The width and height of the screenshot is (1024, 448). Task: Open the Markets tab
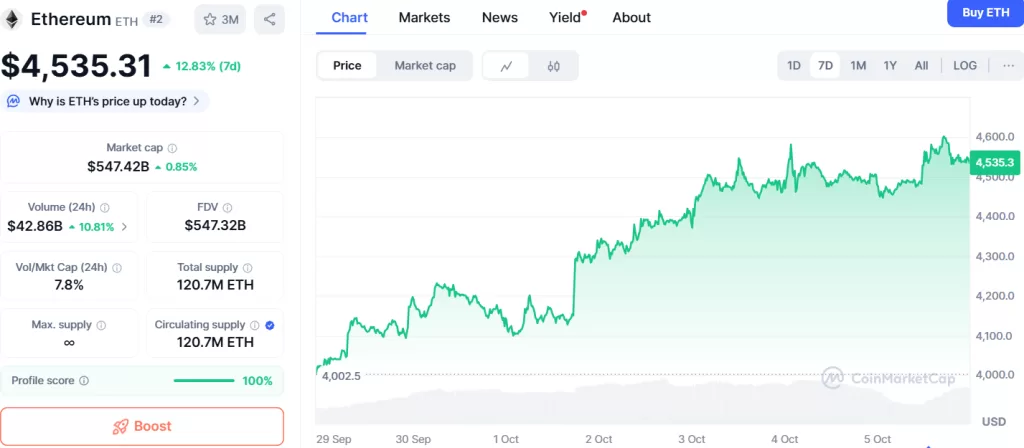[x=424, y=18]
